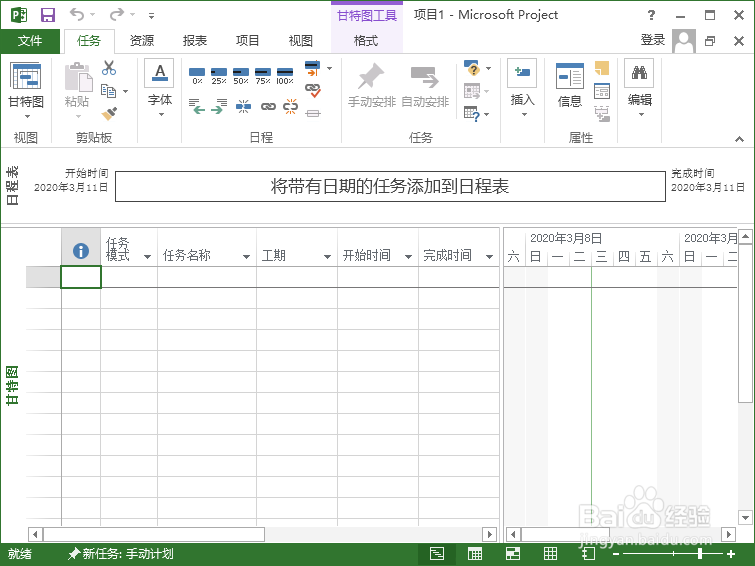Switch to Resource Sheet view in status bar
Viewport: 755px width, 566px height.
click(550, 554)
